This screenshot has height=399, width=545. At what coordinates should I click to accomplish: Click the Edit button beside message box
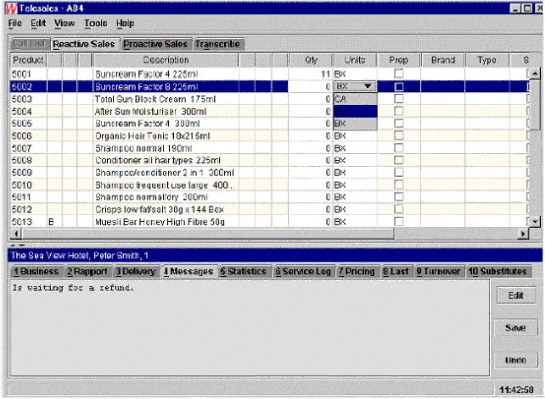point(516,295)
